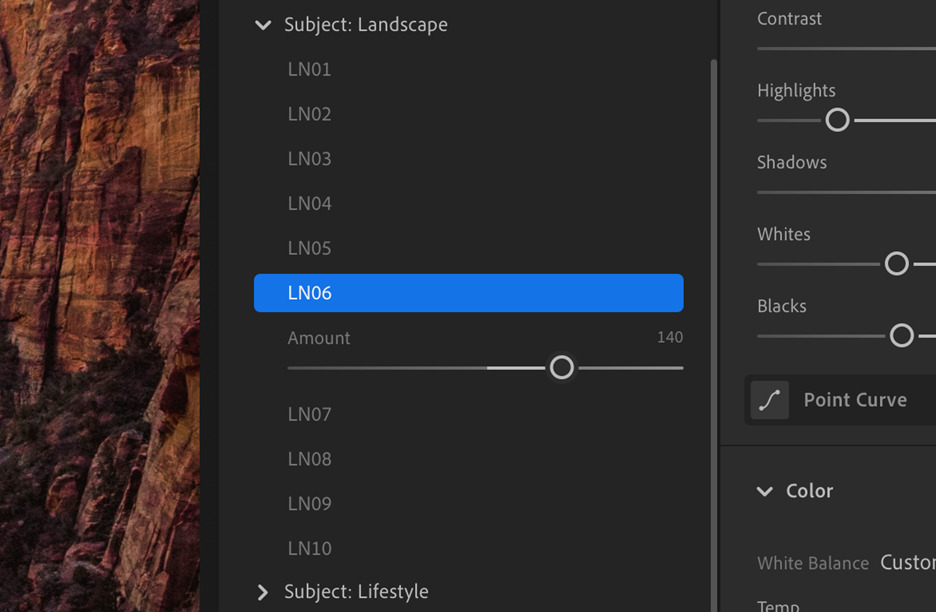The height and width of the screenshot is (612, 936).
Task: Select the LN05 preset
Action: click(309, 248)
